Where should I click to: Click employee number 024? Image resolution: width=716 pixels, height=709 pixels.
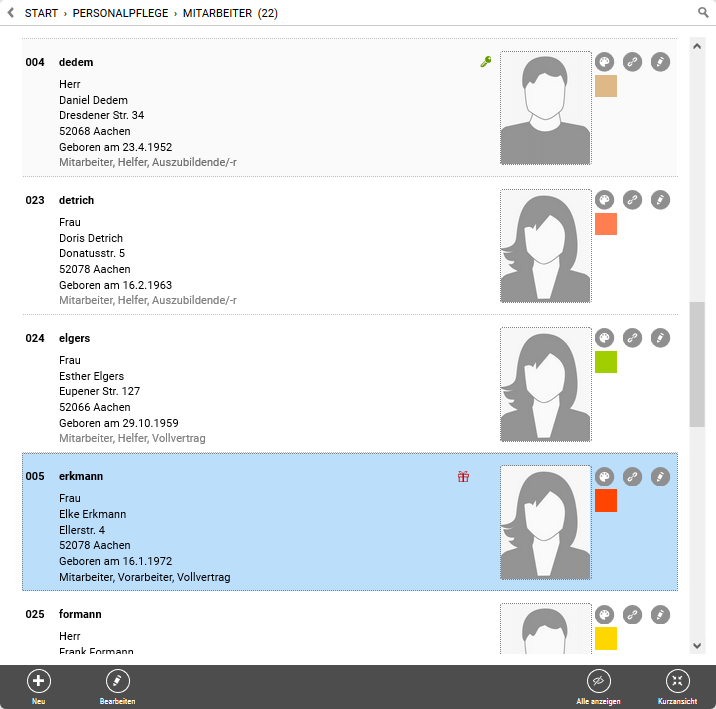tap(35, 338)
